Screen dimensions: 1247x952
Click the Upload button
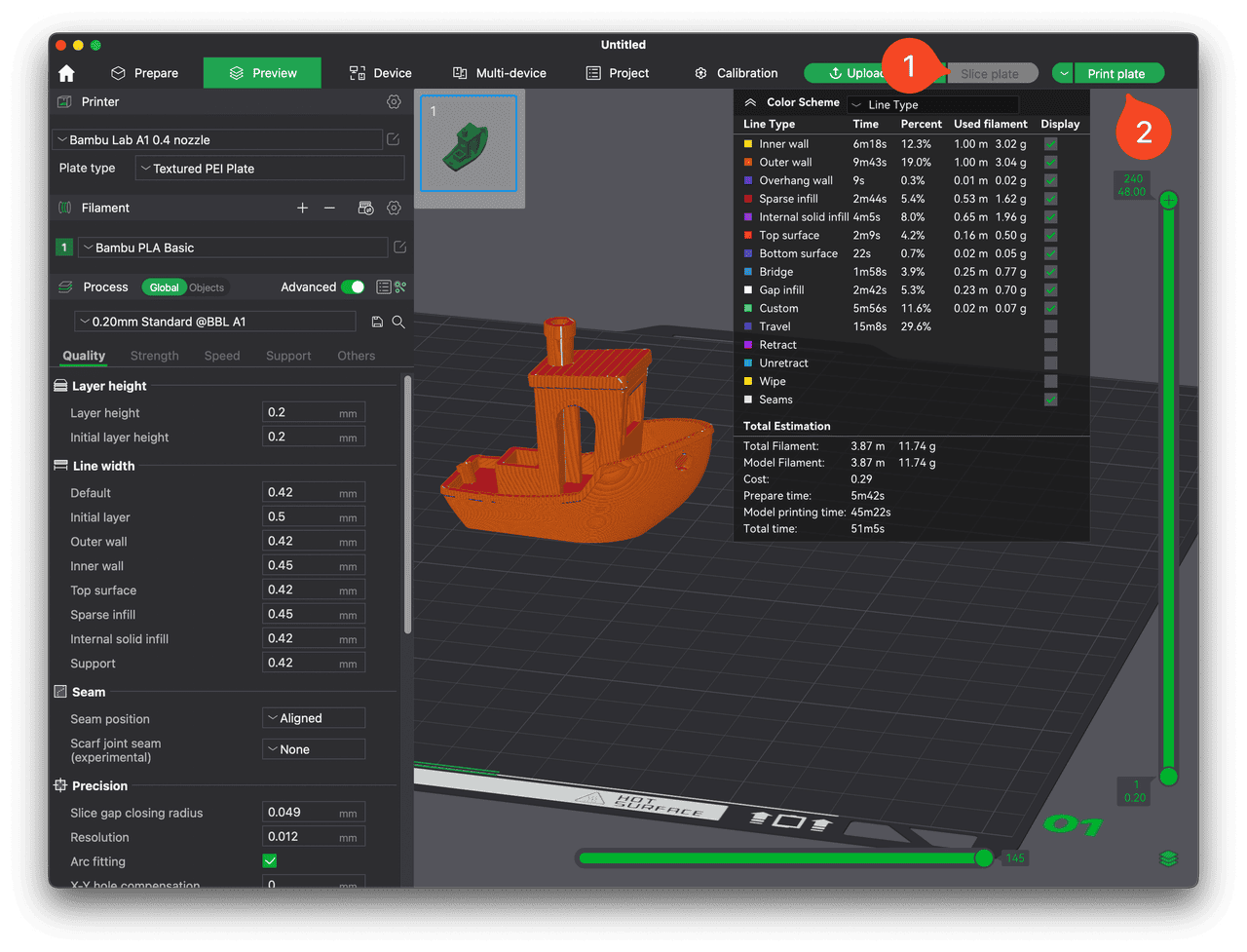[x=846, y=73]
